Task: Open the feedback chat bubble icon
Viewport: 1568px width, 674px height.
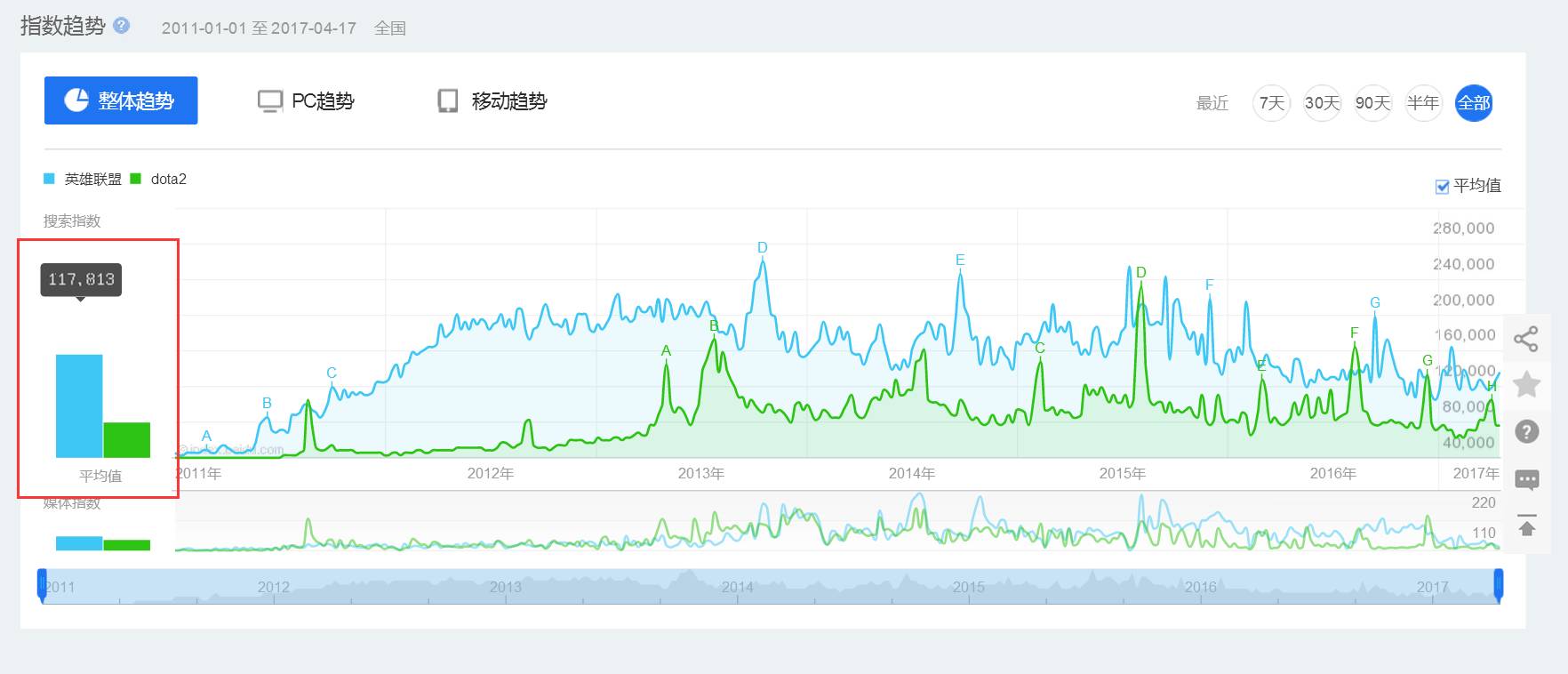Action: [1526, 480]
